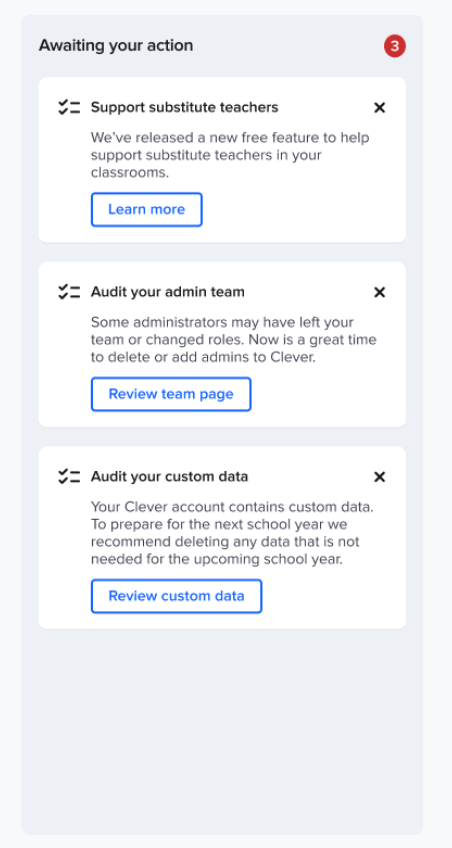Click the checklist icon beside Audit your admin team

click(x=69, y=292)
